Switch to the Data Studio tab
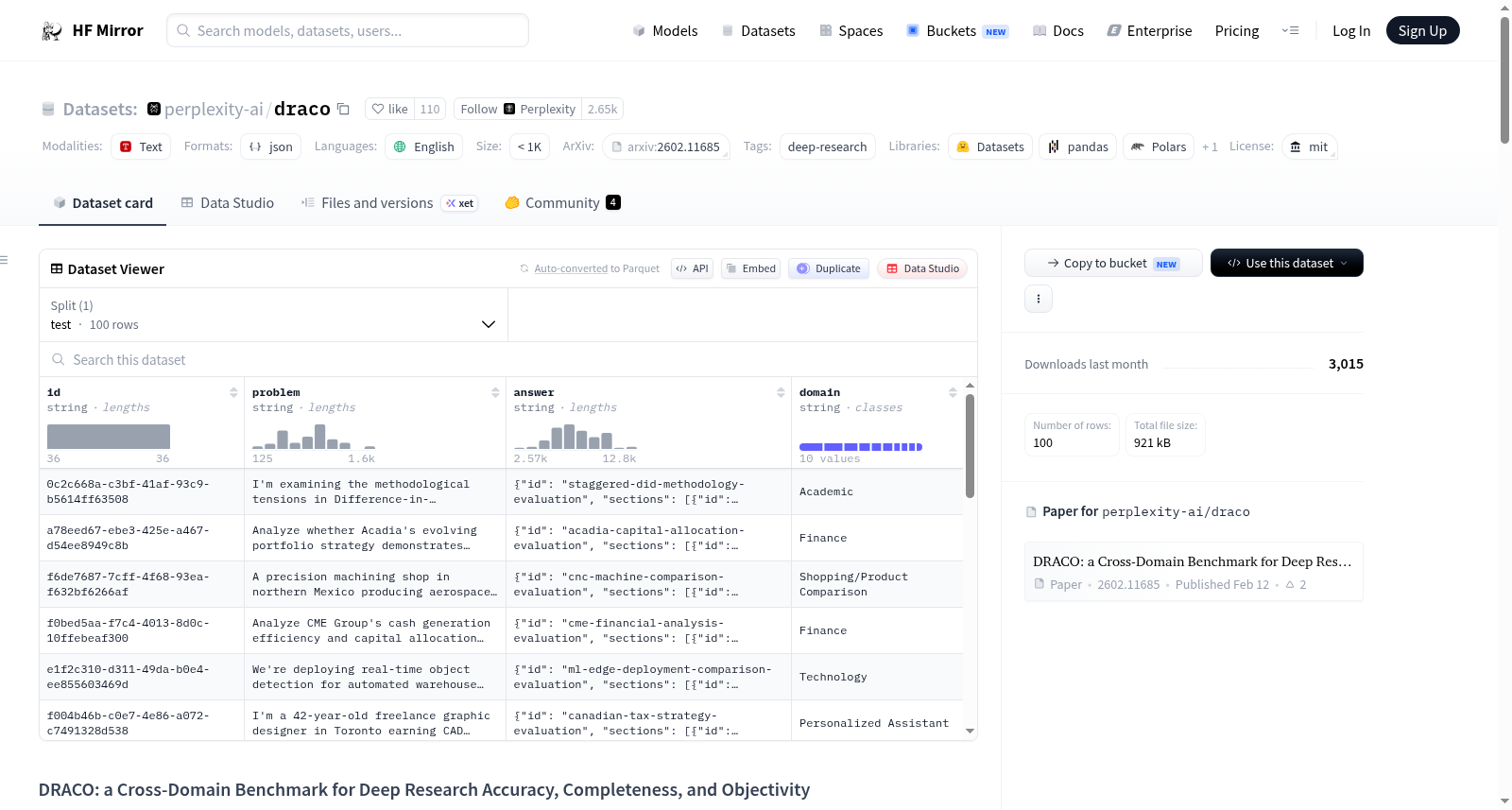Screen dimensions: 1512x810 coord(228,203)
